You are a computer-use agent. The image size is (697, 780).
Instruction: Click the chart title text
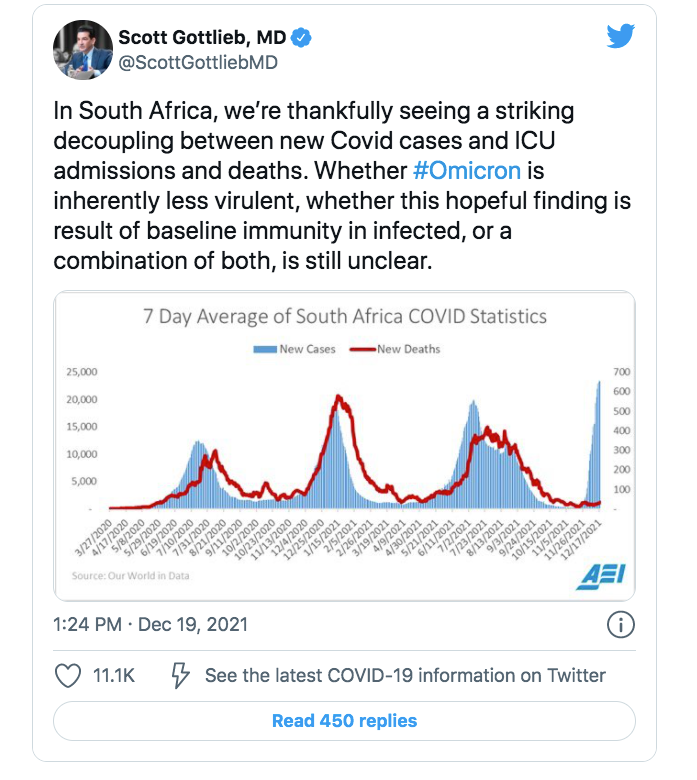click(x=343, y=317)
